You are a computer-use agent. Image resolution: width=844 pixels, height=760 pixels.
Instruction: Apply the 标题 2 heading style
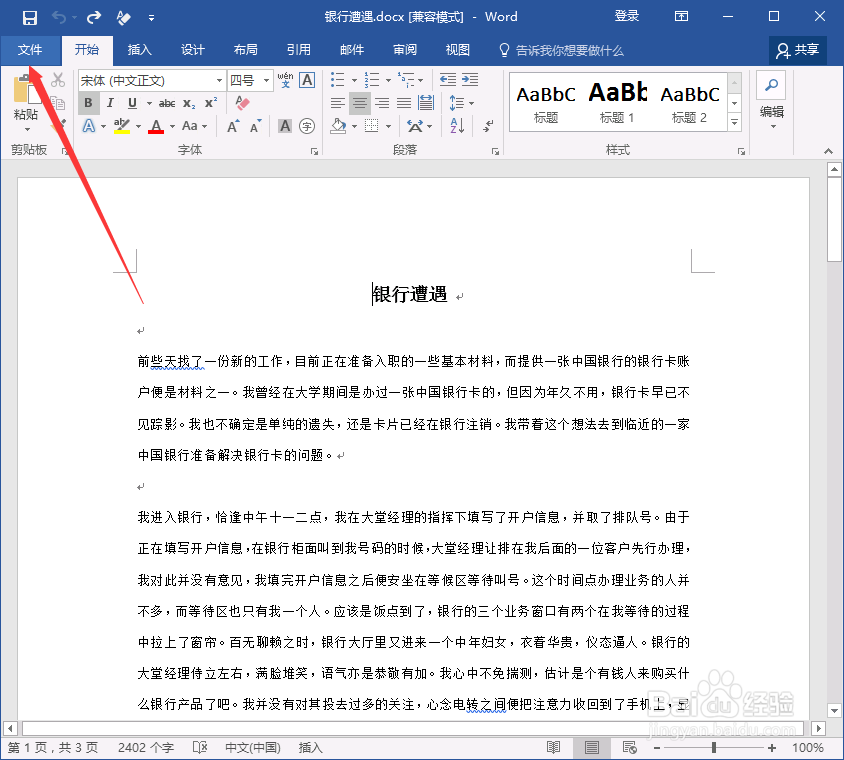[690, 102]
